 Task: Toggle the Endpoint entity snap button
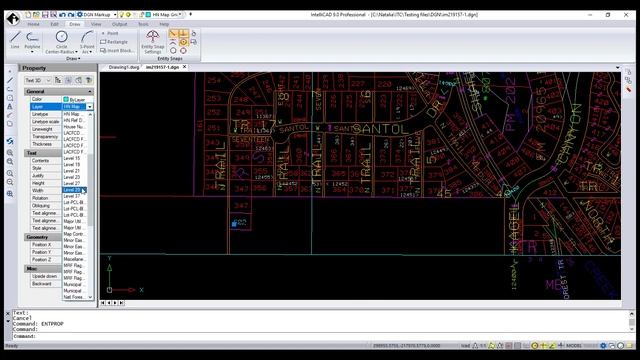[x=173, y=33]
